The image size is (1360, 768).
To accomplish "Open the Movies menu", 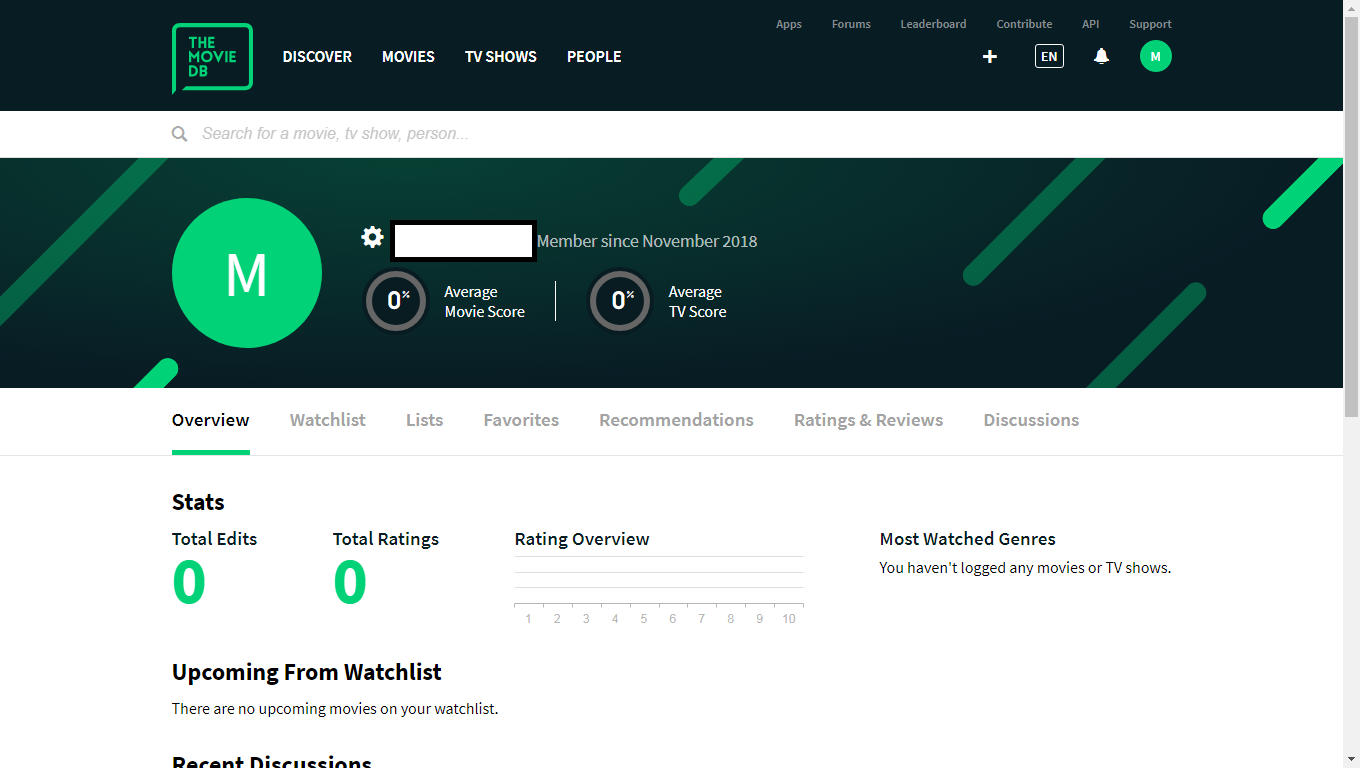I will click(x=408, y=57).
